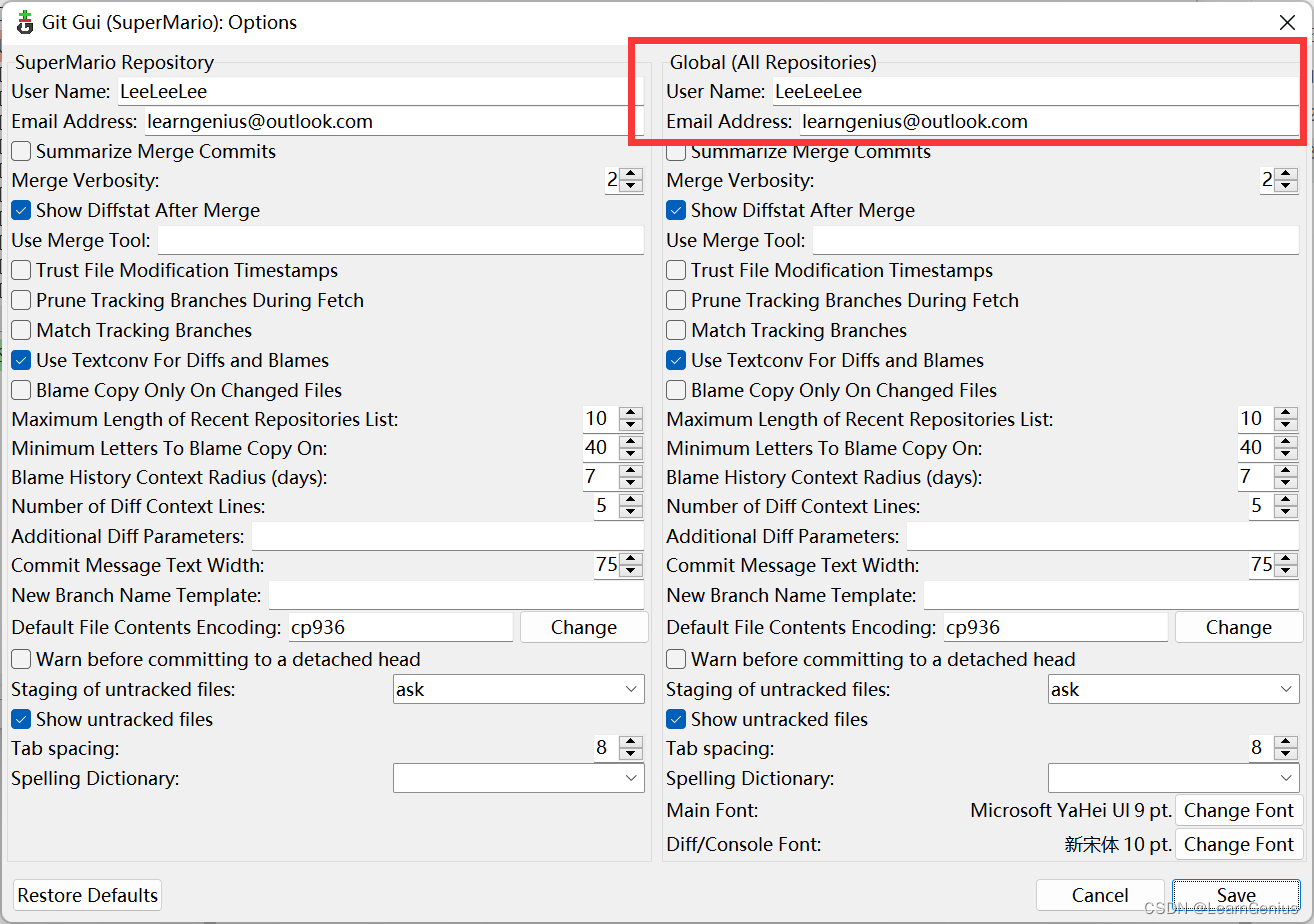Uncheck Use Textconv For Diffs in Global section
Image resolution: width=1314 pixels, height=924 pixels.
pos(676,361)
